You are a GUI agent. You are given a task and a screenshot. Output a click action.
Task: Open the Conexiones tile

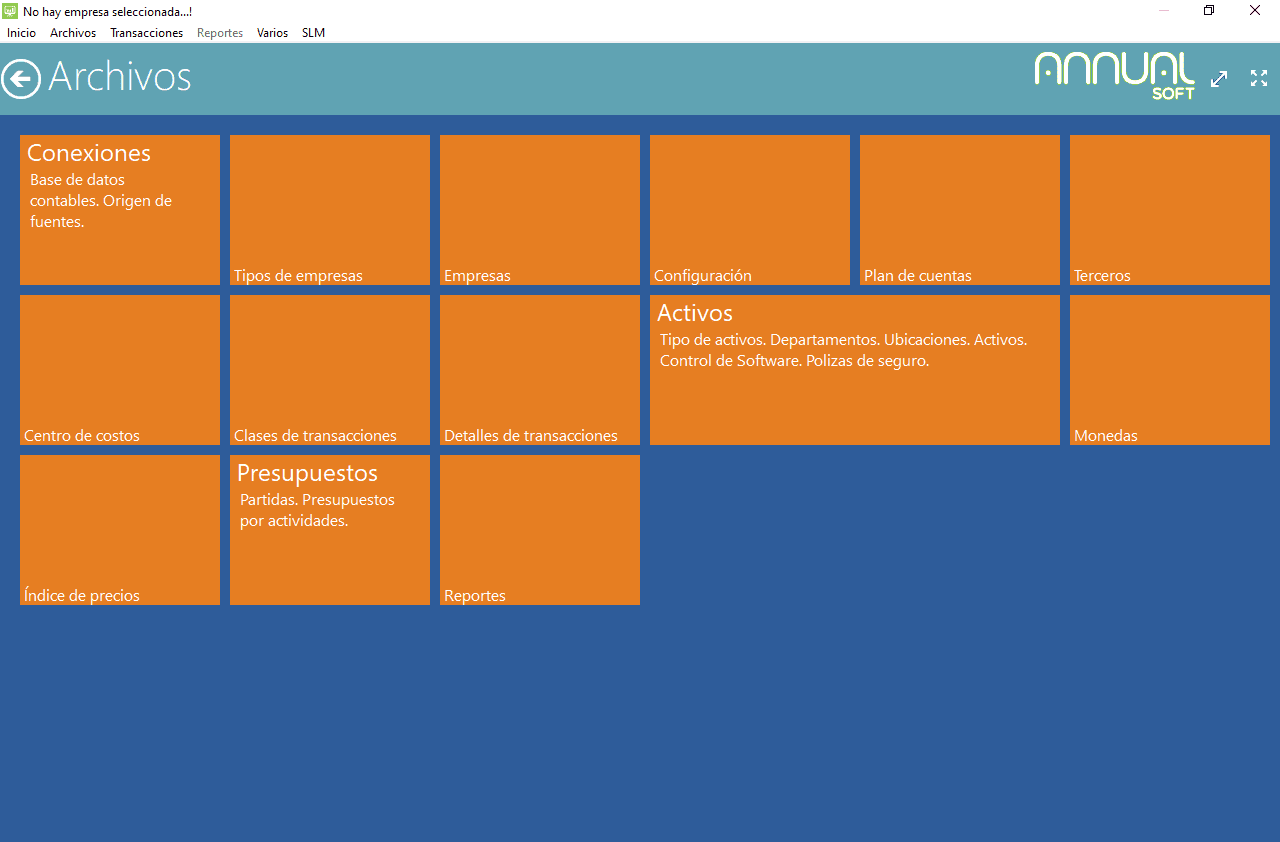[x=120, y=210]
